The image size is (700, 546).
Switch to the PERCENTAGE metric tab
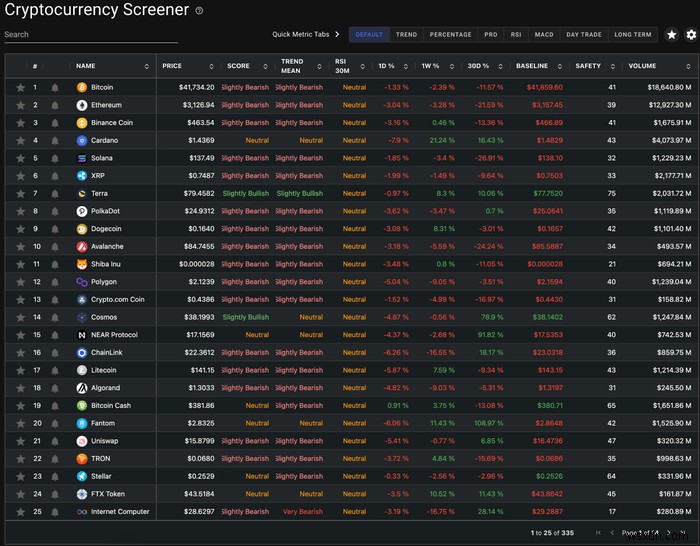(450, 34)
